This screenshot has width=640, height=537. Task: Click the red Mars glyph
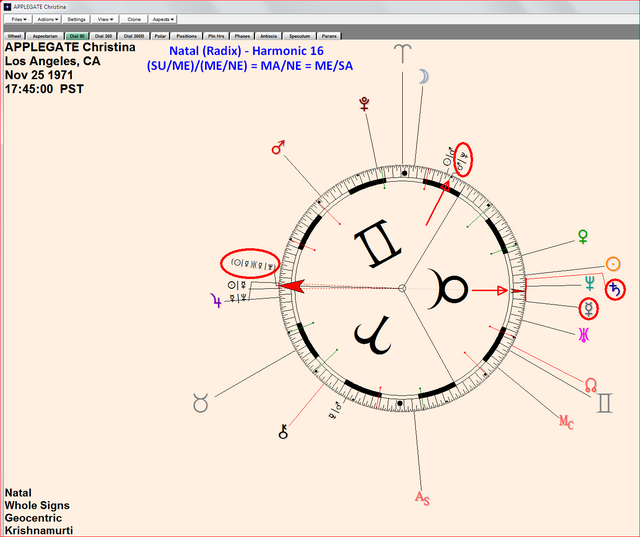(x=278, y=147)
